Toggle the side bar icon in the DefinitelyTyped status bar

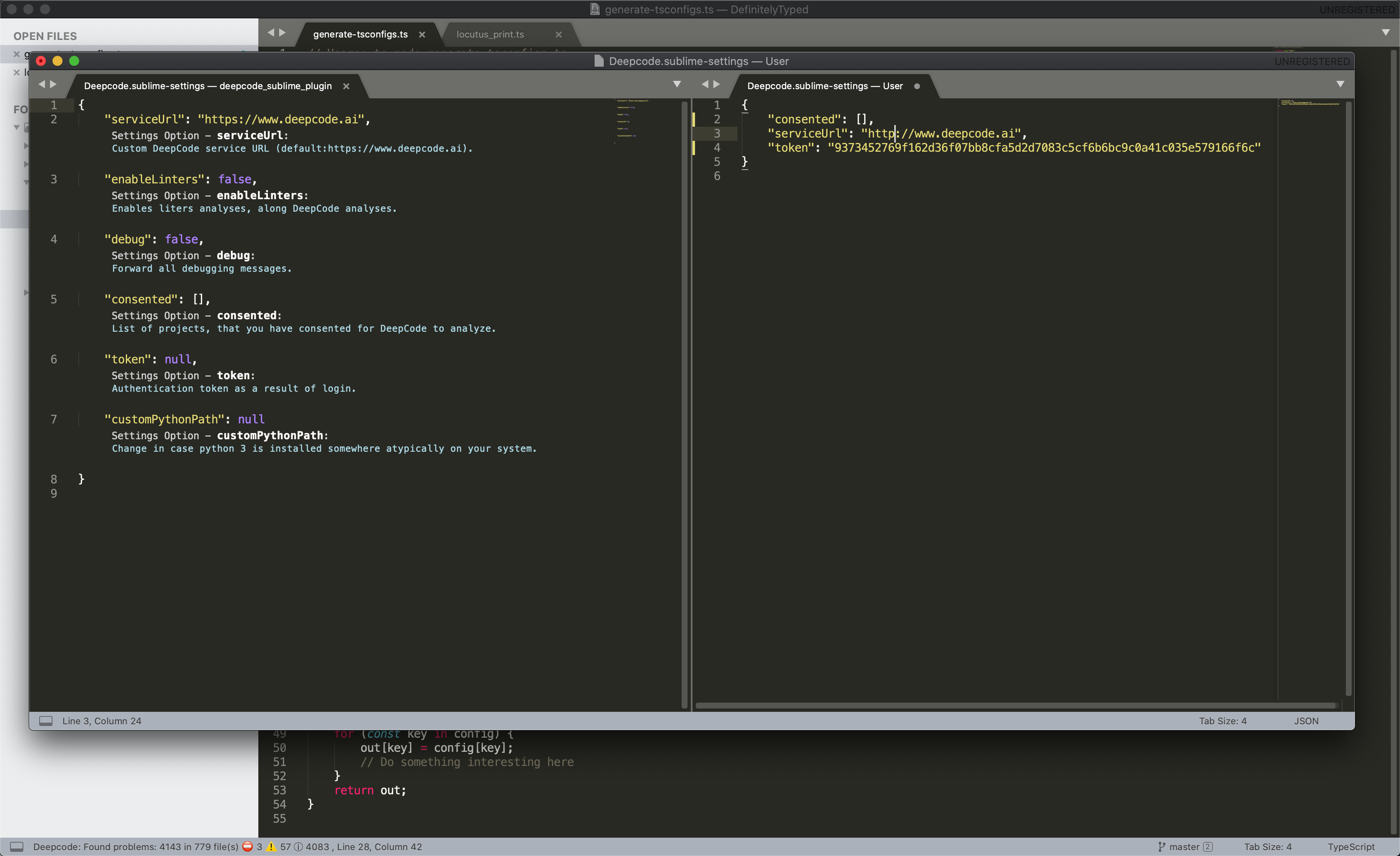coord(17,847)
